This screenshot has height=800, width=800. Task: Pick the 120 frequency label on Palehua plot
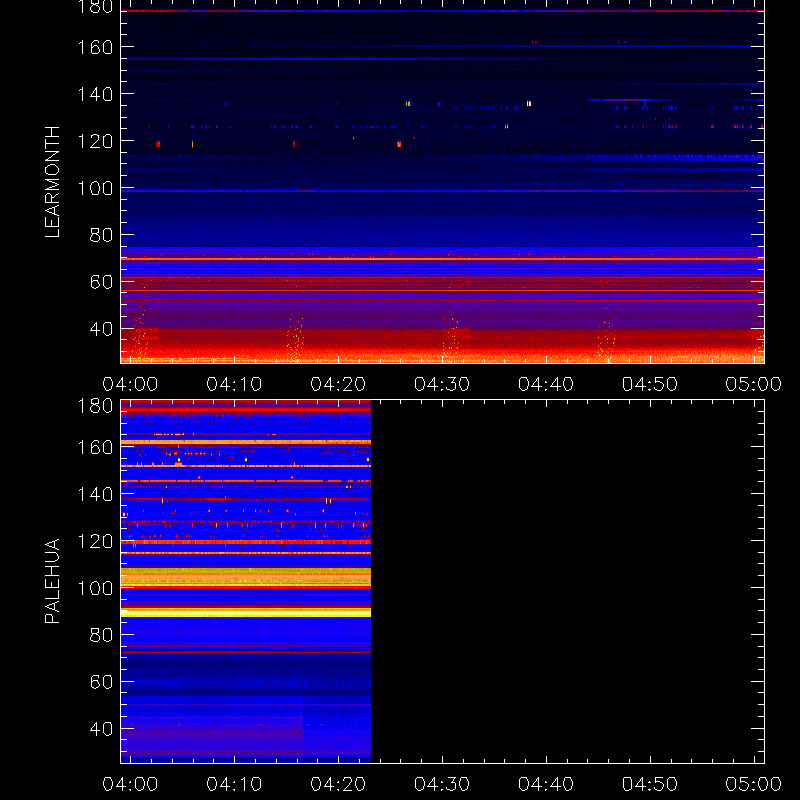pos(95,541)
